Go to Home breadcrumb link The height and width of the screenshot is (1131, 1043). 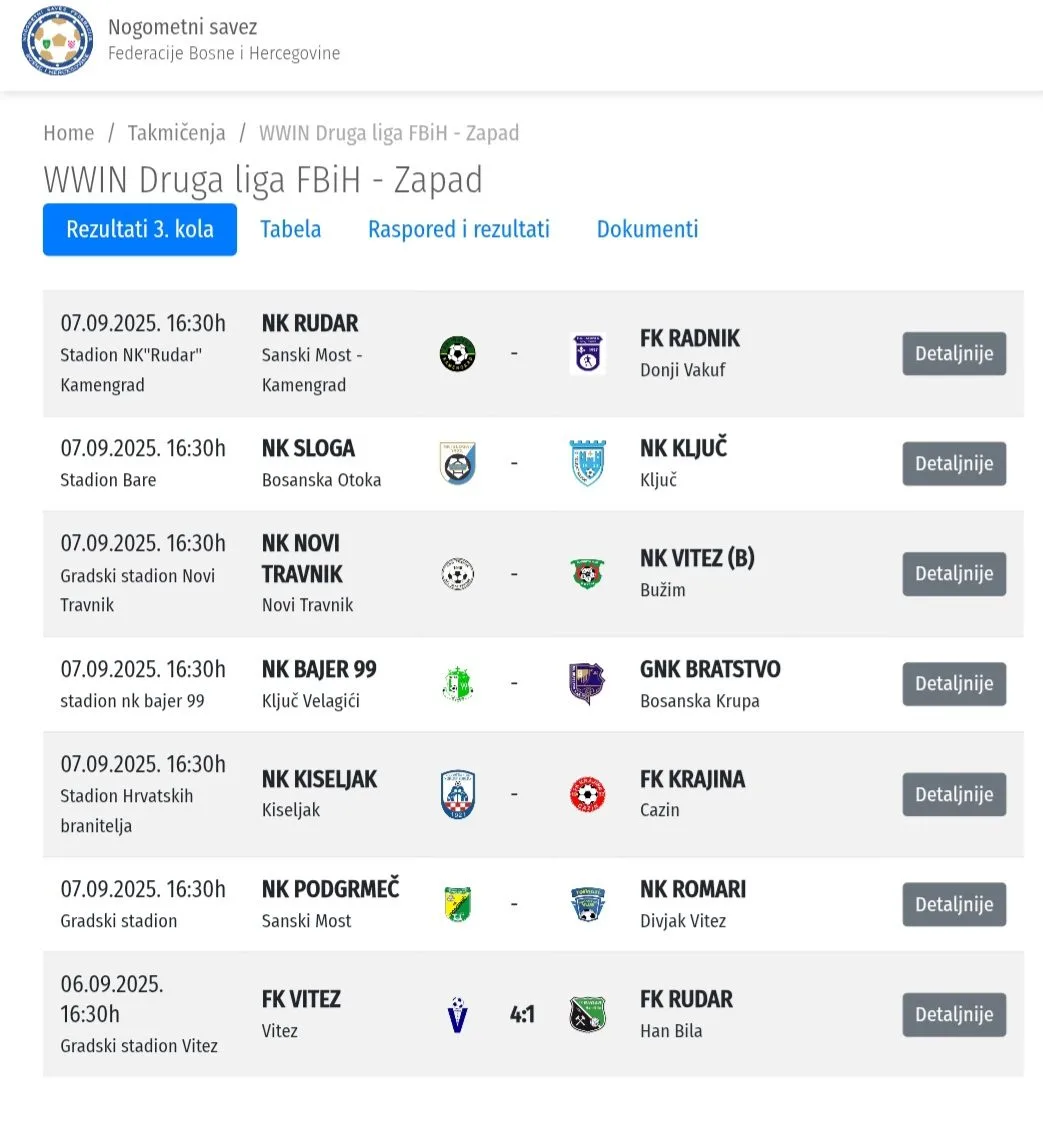[x=69, y=133]
